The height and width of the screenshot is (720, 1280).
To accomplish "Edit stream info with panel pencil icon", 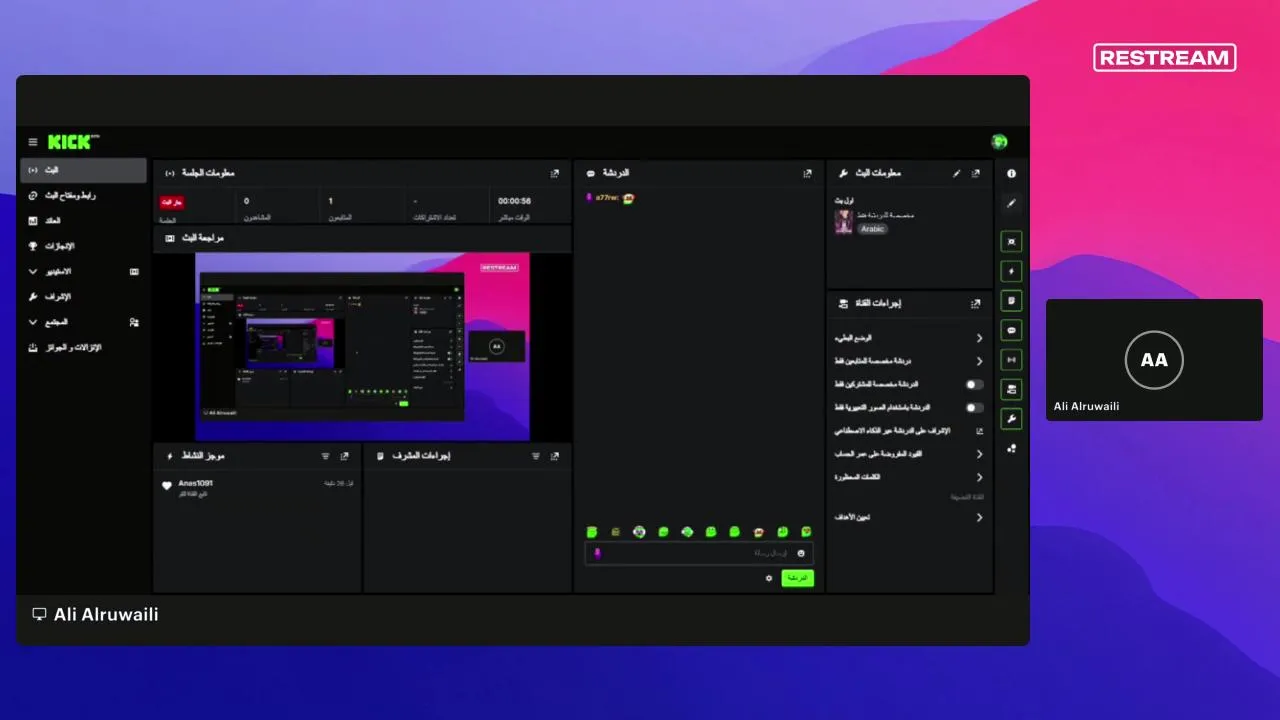I will (x=957, y=173).
